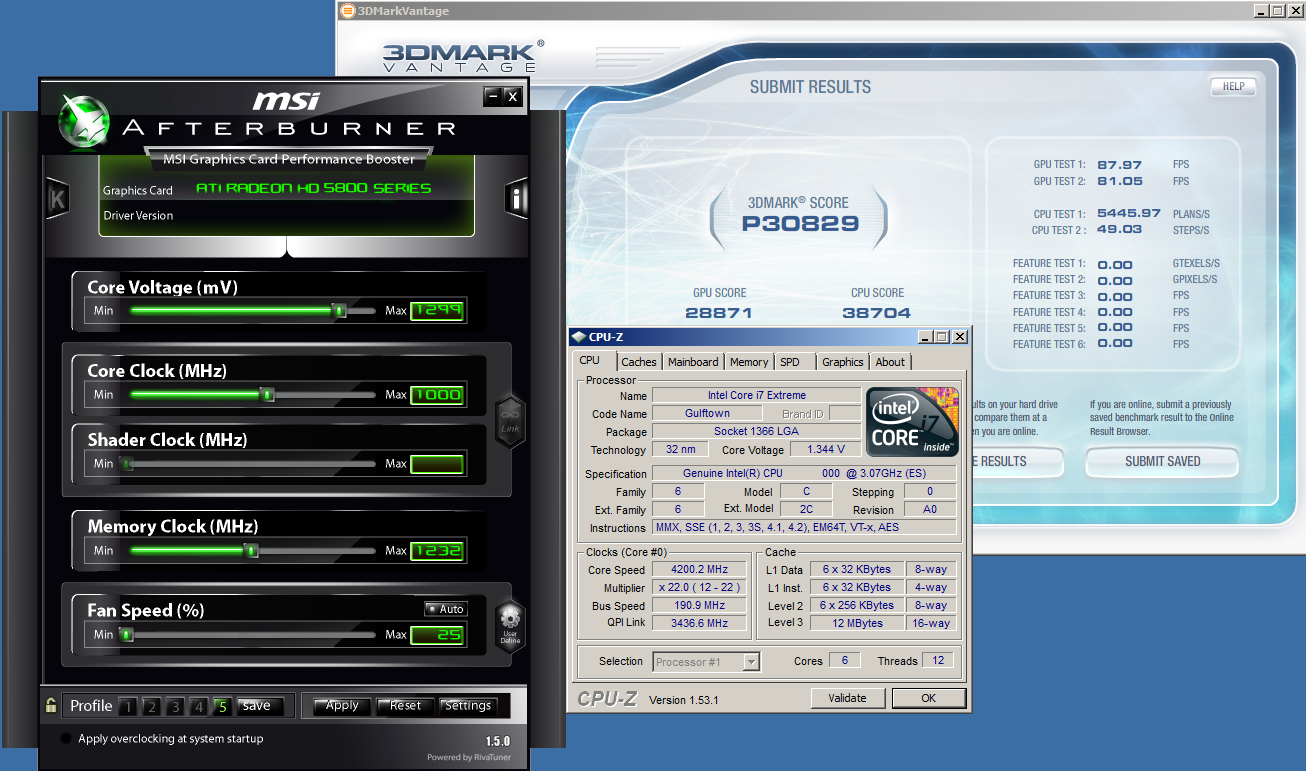1306x771 pixels.
Task: Select profile slot 1
Action: (x=127, y=707)
